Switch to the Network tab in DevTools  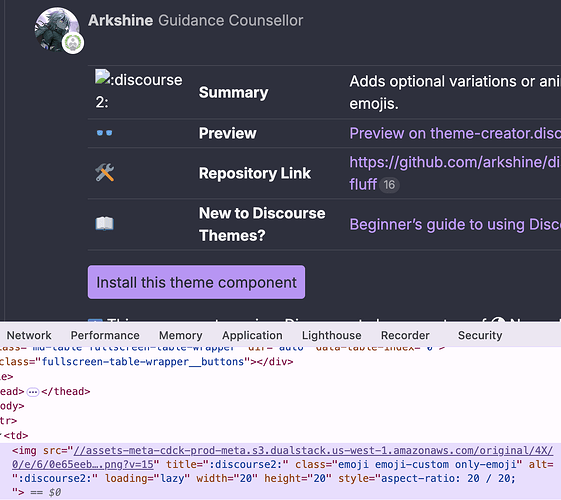tap(29, 335)
